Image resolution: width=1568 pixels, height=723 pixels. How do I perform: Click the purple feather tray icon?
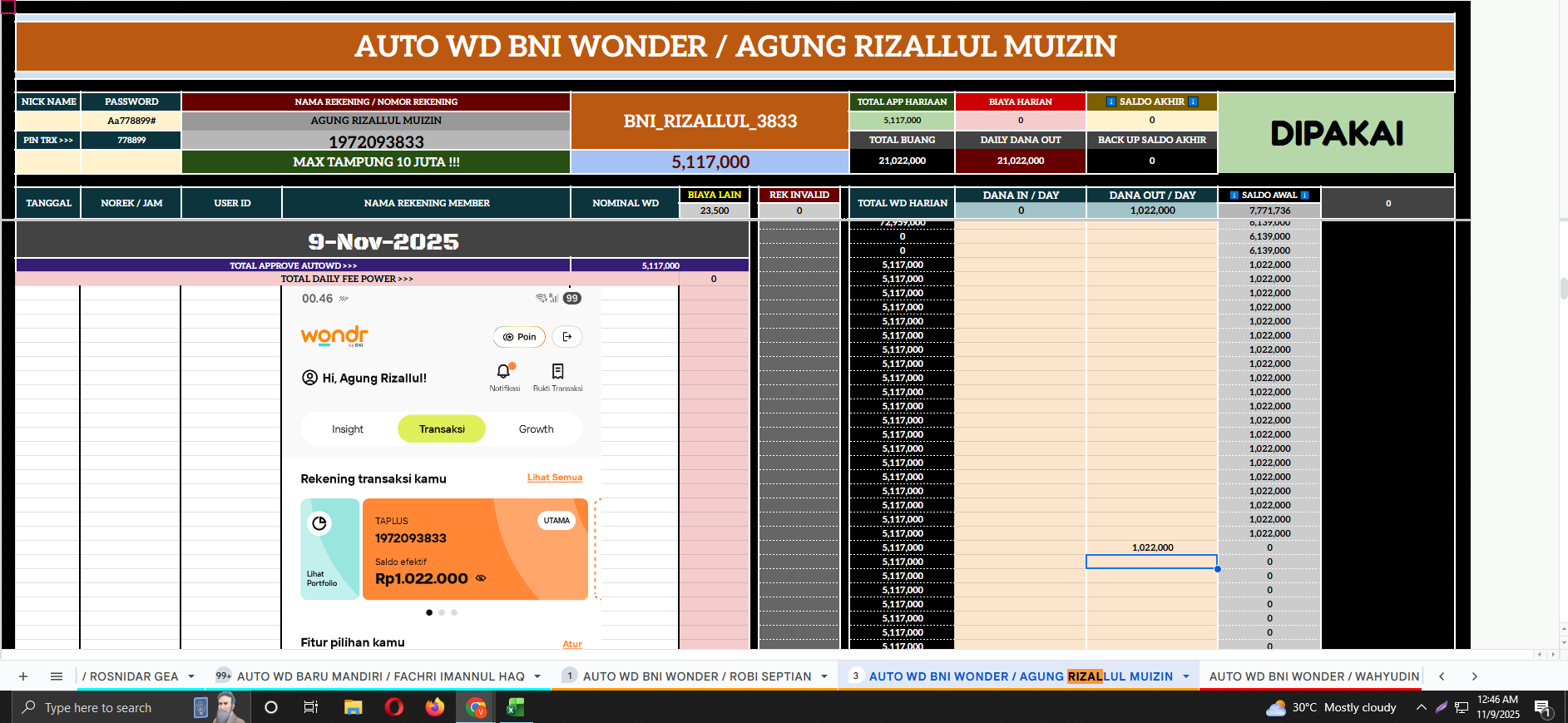pos(1442,707)
